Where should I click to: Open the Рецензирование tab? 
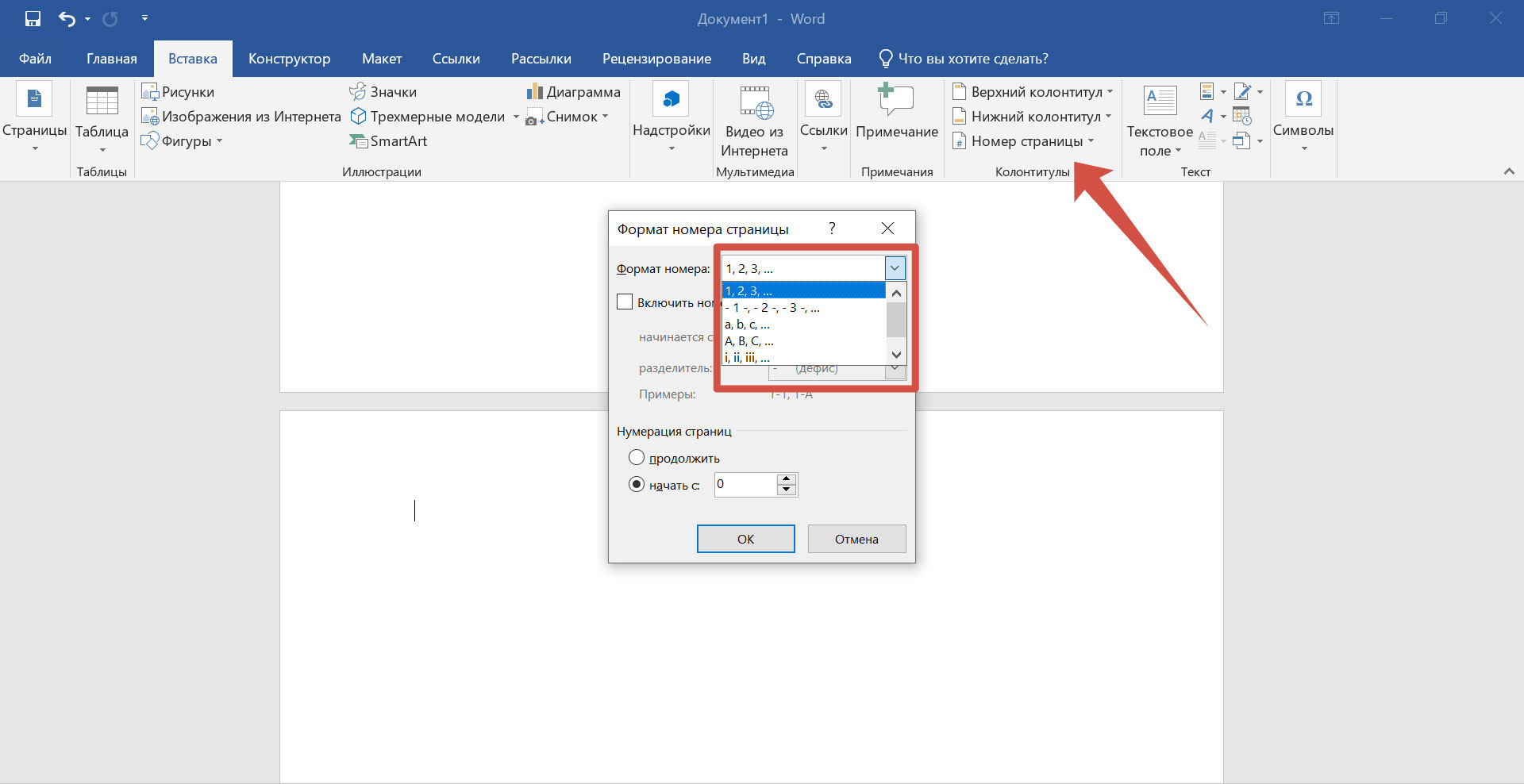coord(656,59)
